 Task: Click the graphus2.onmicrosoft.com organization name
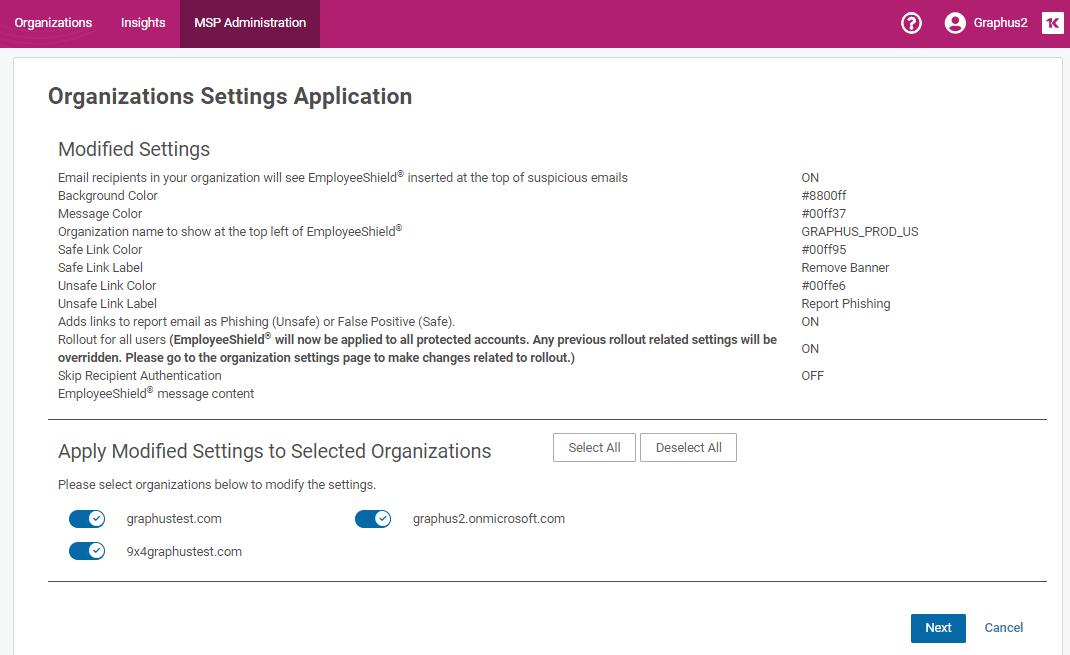pyautogui.click(x=489, y=519)
